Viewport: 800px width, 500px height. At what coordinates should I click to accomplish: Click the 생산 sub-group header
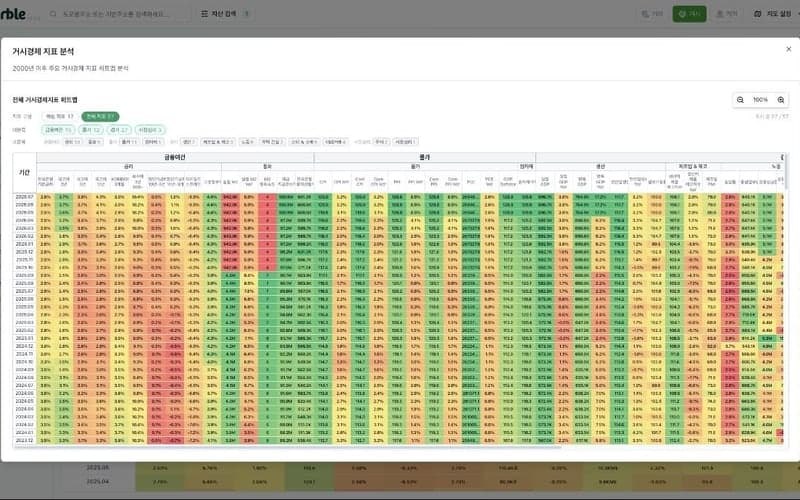(601, 166)
